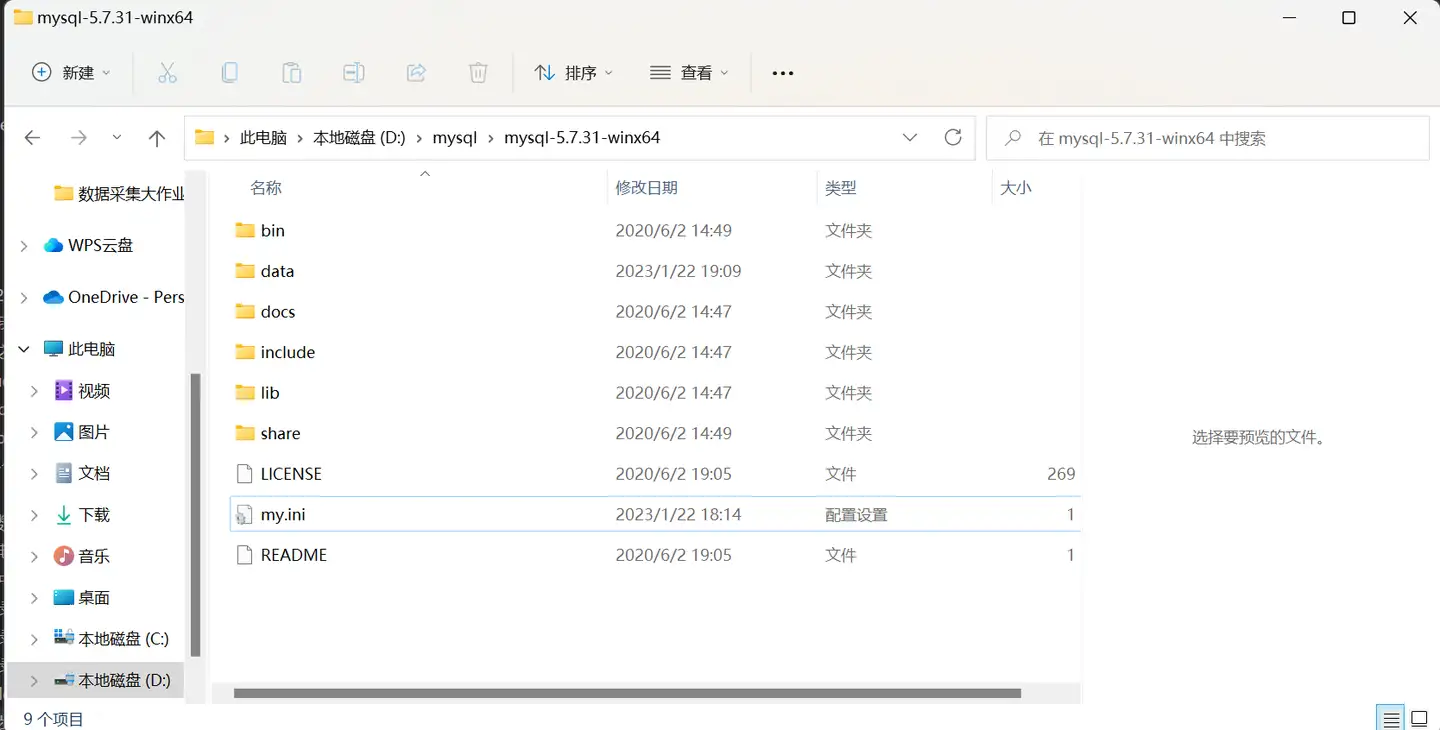Expand the 下载 tree node

click(34, 515)
